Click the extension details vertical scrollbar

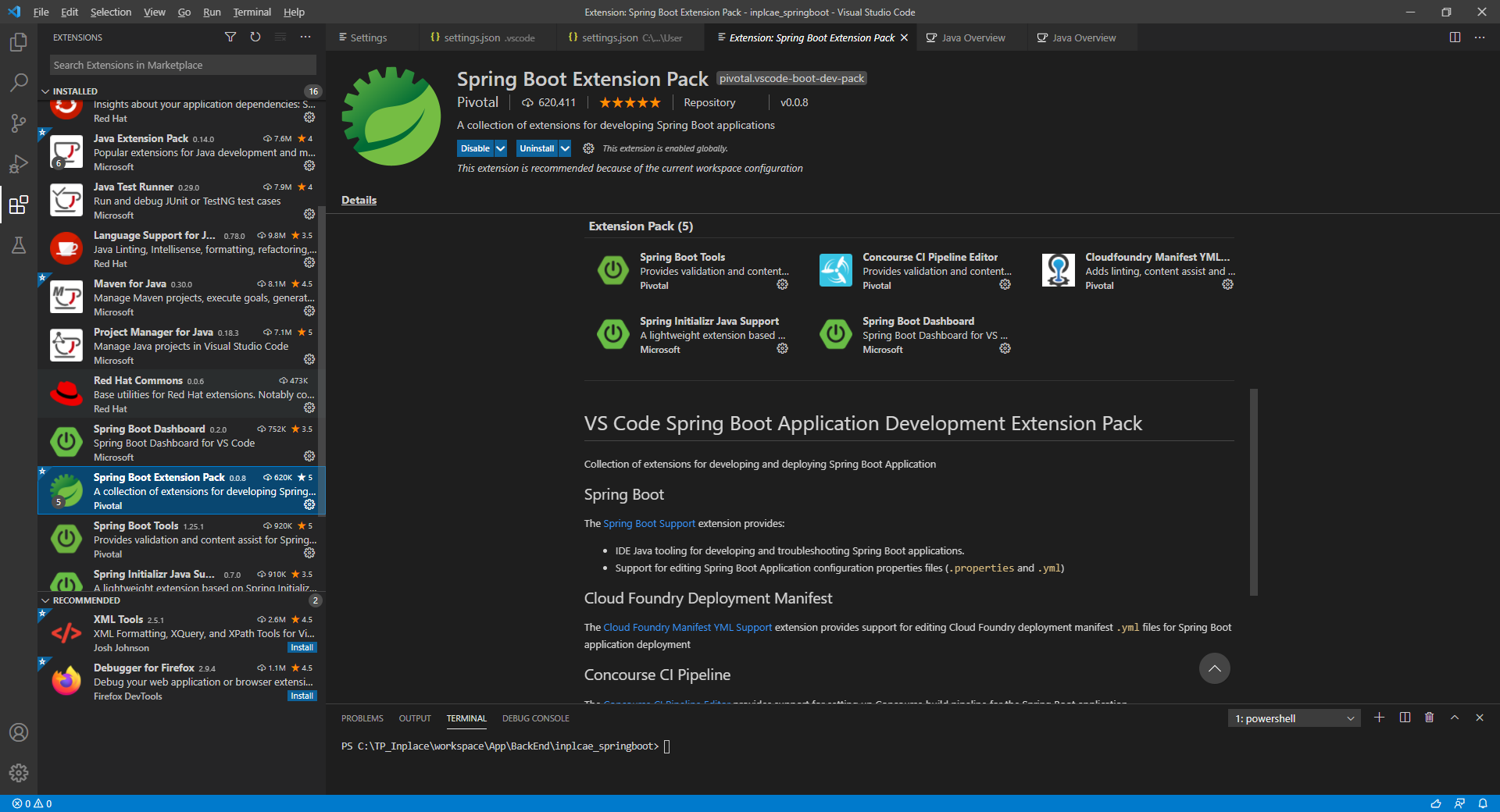(1253, 492)
